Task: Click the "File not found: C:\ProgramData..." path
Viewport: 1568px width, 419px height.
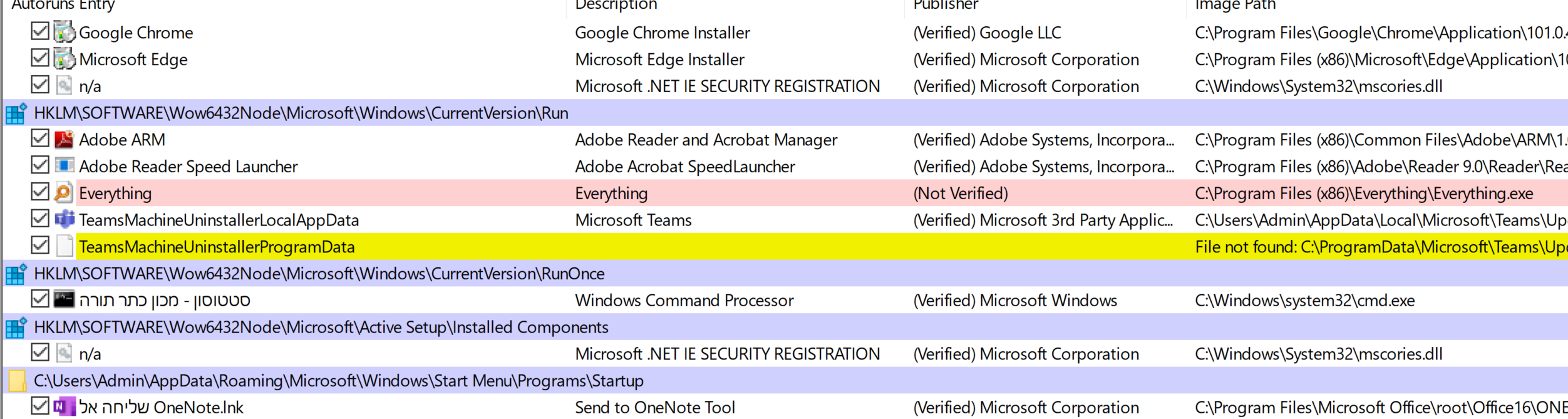Action: (x=1381, y=247)
